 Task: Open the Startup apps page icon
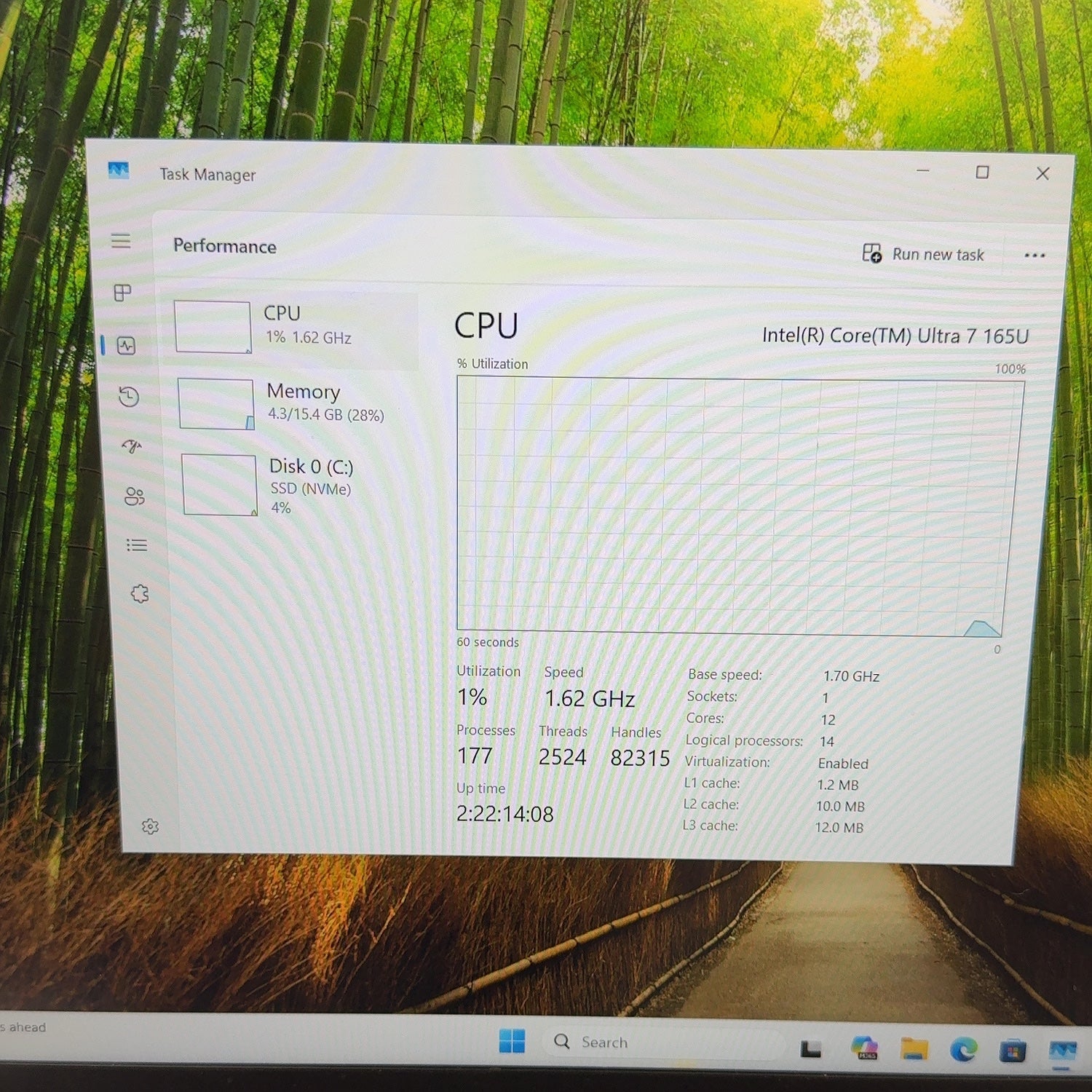coord(132,446)
